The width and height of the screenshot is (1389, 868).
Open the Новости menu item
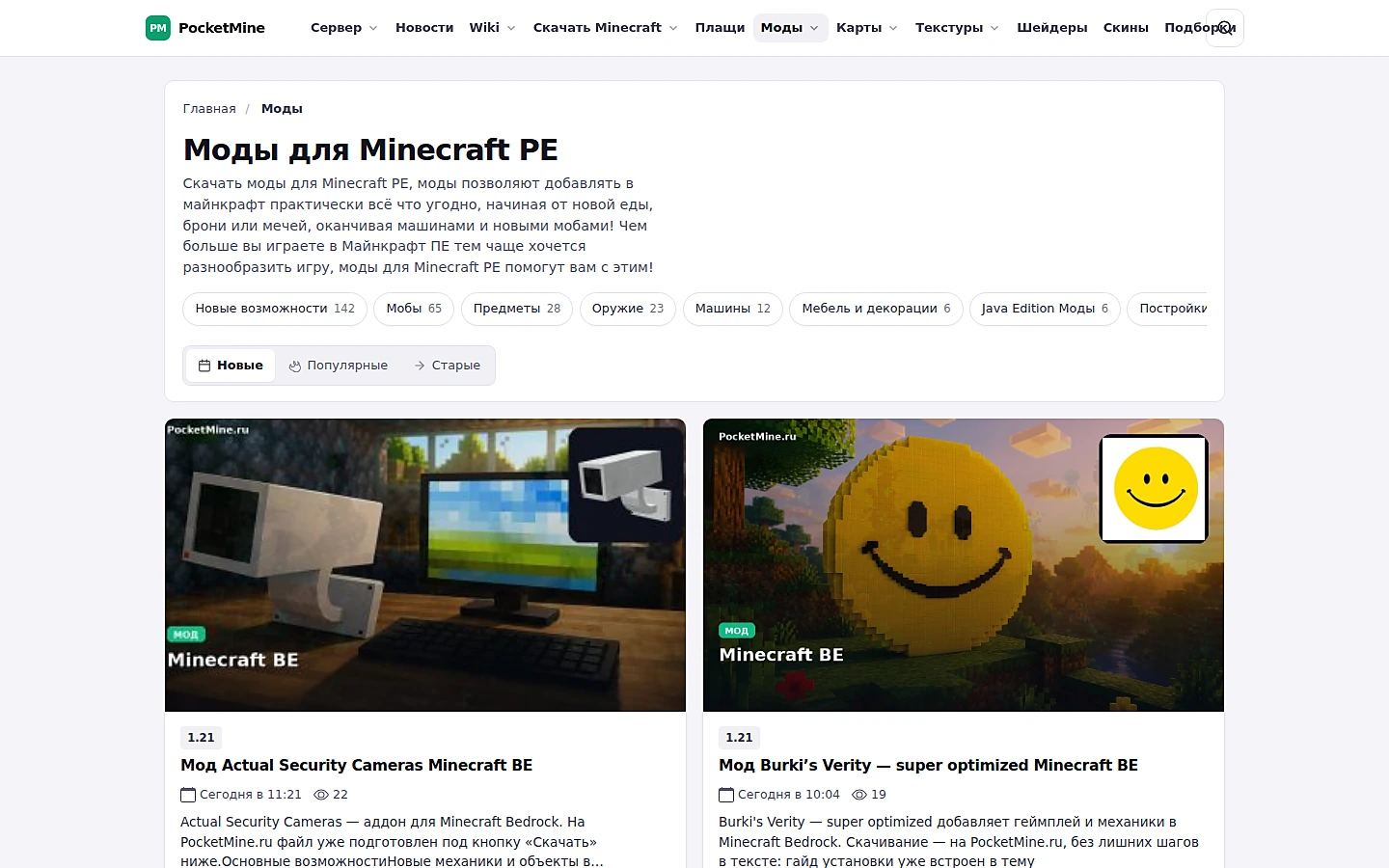point(424,28)
